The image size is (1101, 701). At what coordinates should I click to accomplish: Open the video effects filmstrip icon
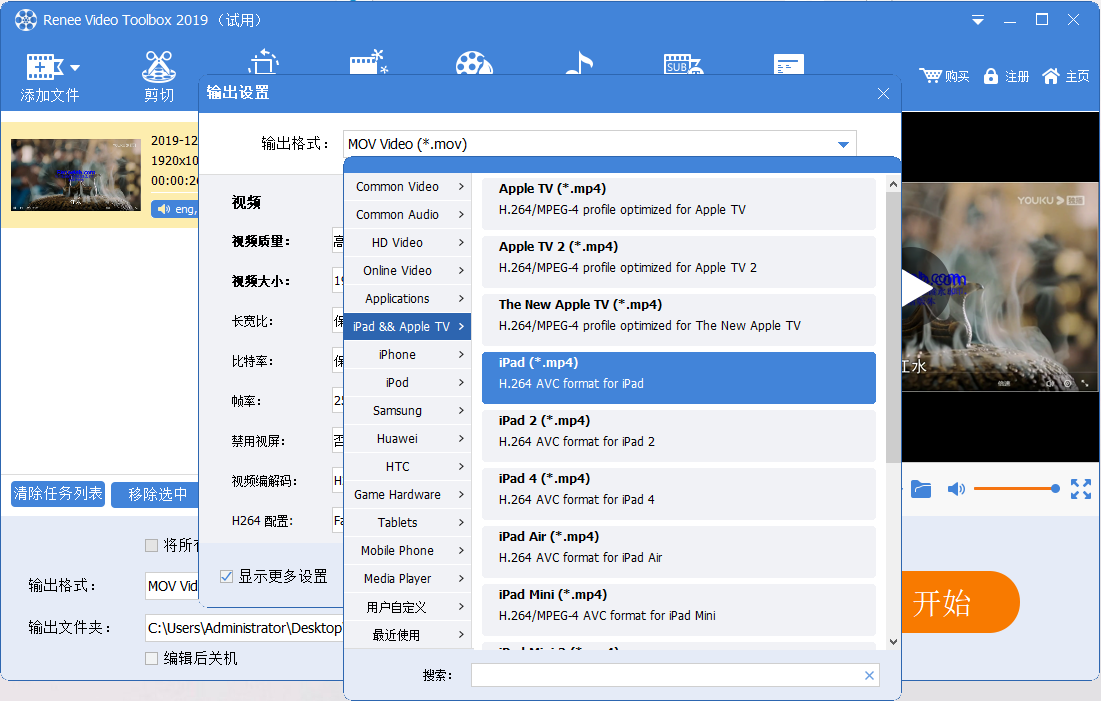tap(369, 62)
